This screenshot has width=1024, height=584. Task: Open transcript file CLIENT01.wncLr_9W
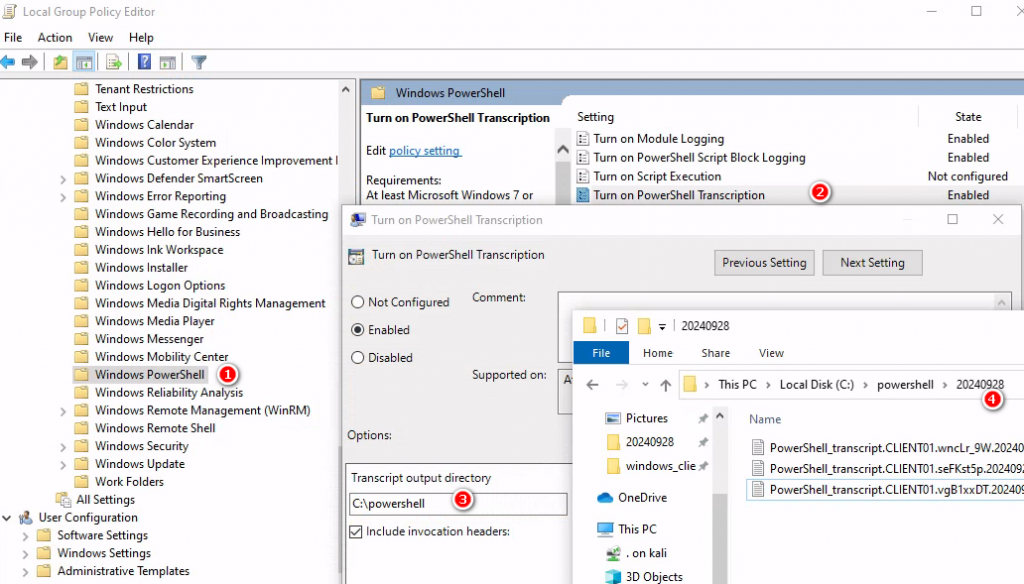[888, 447]
